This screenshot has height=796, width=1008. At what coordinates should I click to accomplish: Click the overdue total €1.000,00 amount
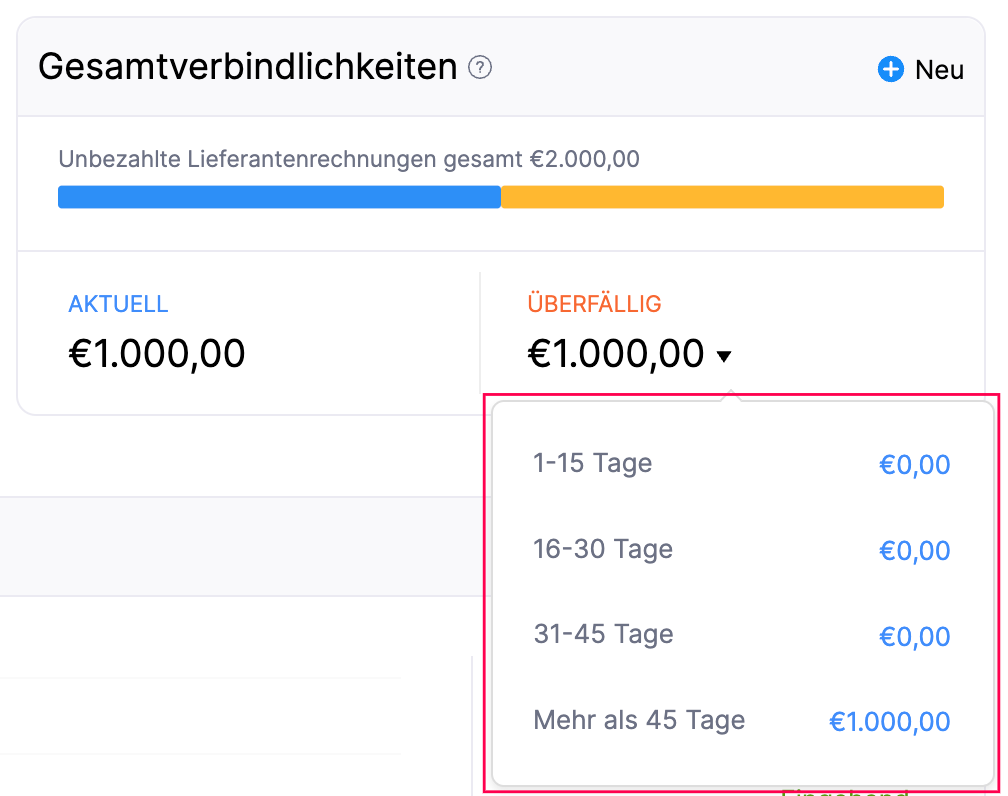click(616, 354)
